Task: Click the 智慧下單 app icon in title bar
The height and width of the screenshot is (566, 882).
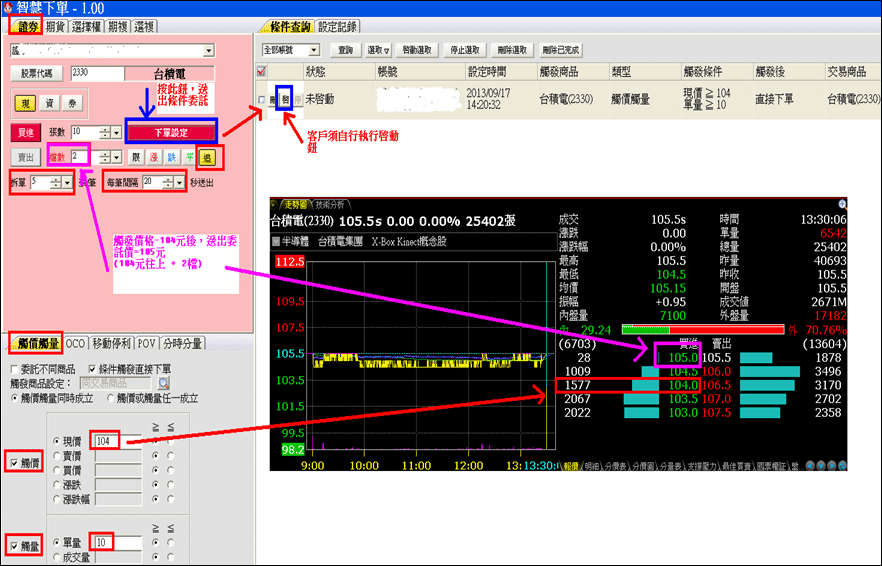Action: [x=7, y=8]
